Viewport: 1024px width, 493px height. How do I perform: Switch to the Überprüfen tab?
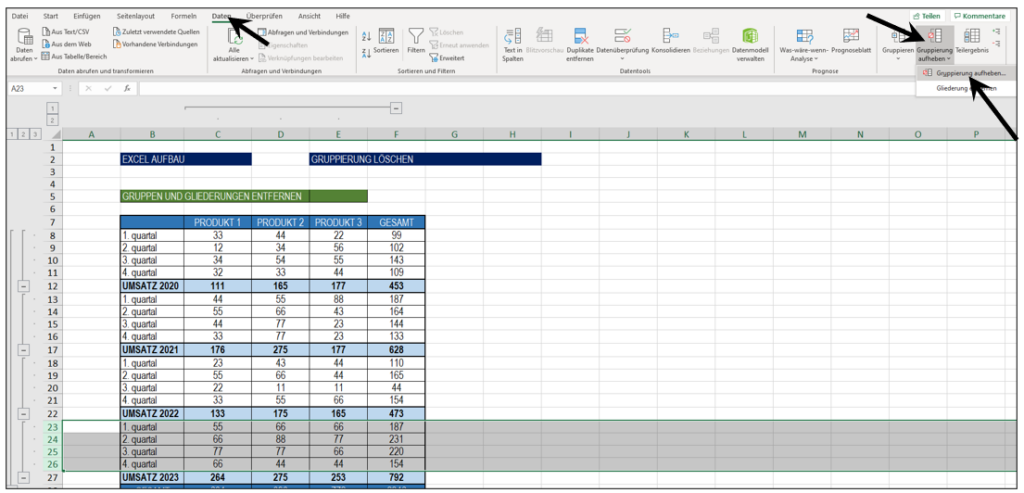(x=264, y=16)
